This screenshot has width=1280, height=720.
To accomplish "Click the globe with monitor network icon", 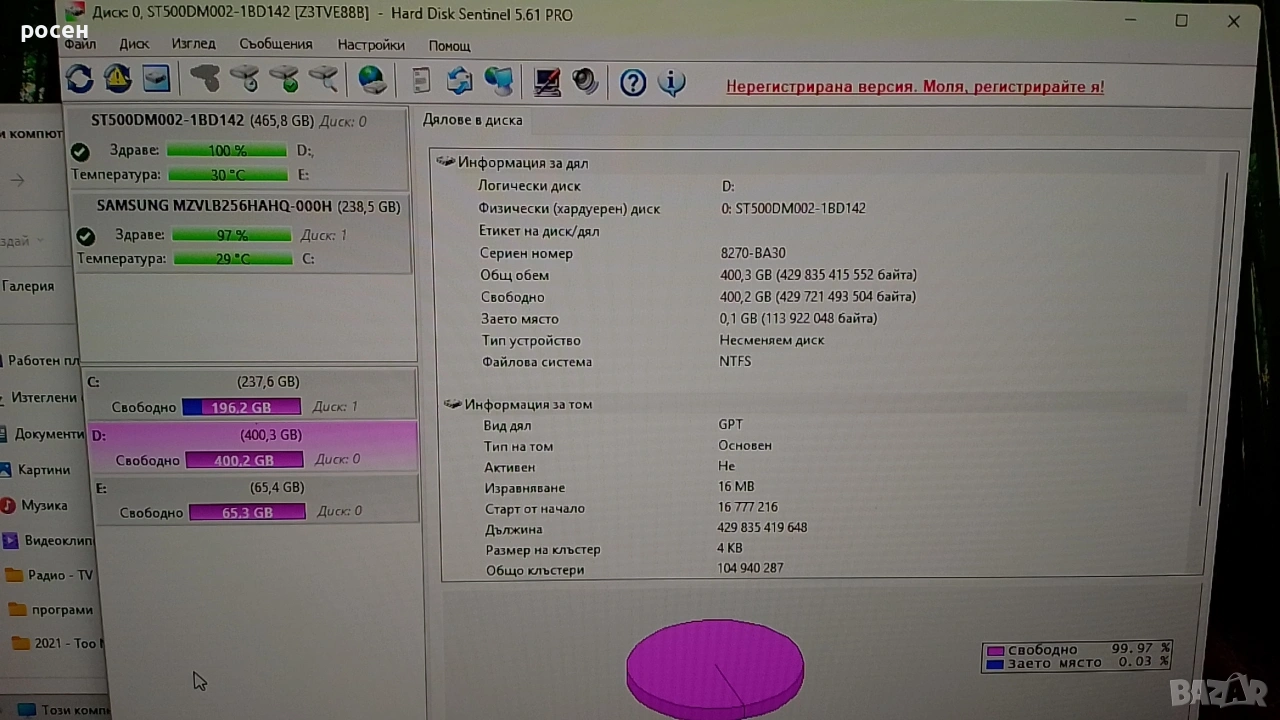I will pyautogui.click(x=498, y=81).
